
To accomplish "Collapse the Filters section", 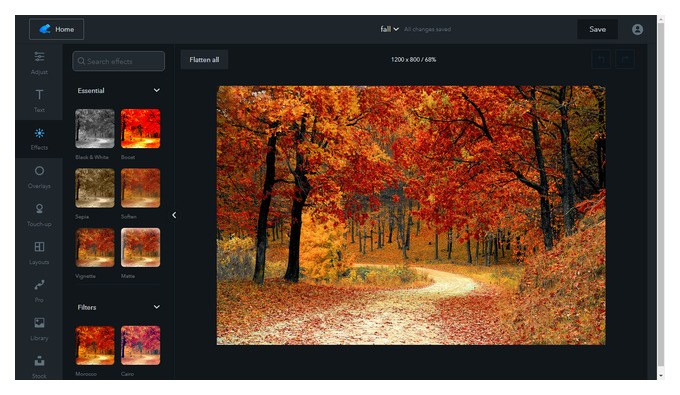I will [x=157, y=307].
